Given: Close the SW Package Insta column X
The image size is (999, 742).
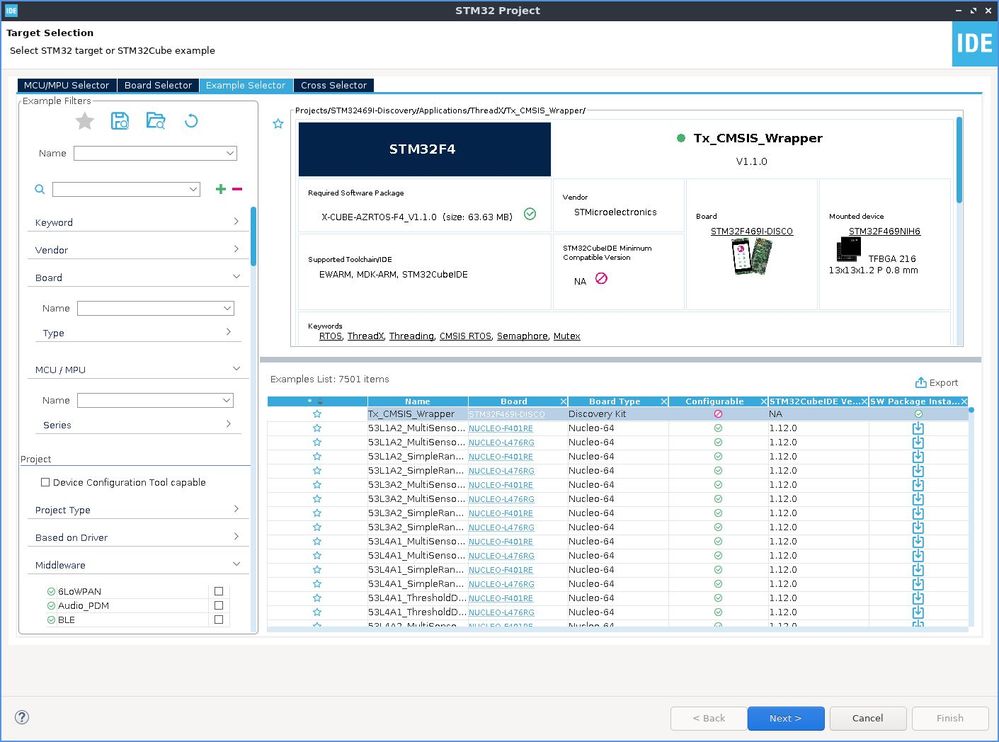Looking at the screenshot, I should coord(964,401).
